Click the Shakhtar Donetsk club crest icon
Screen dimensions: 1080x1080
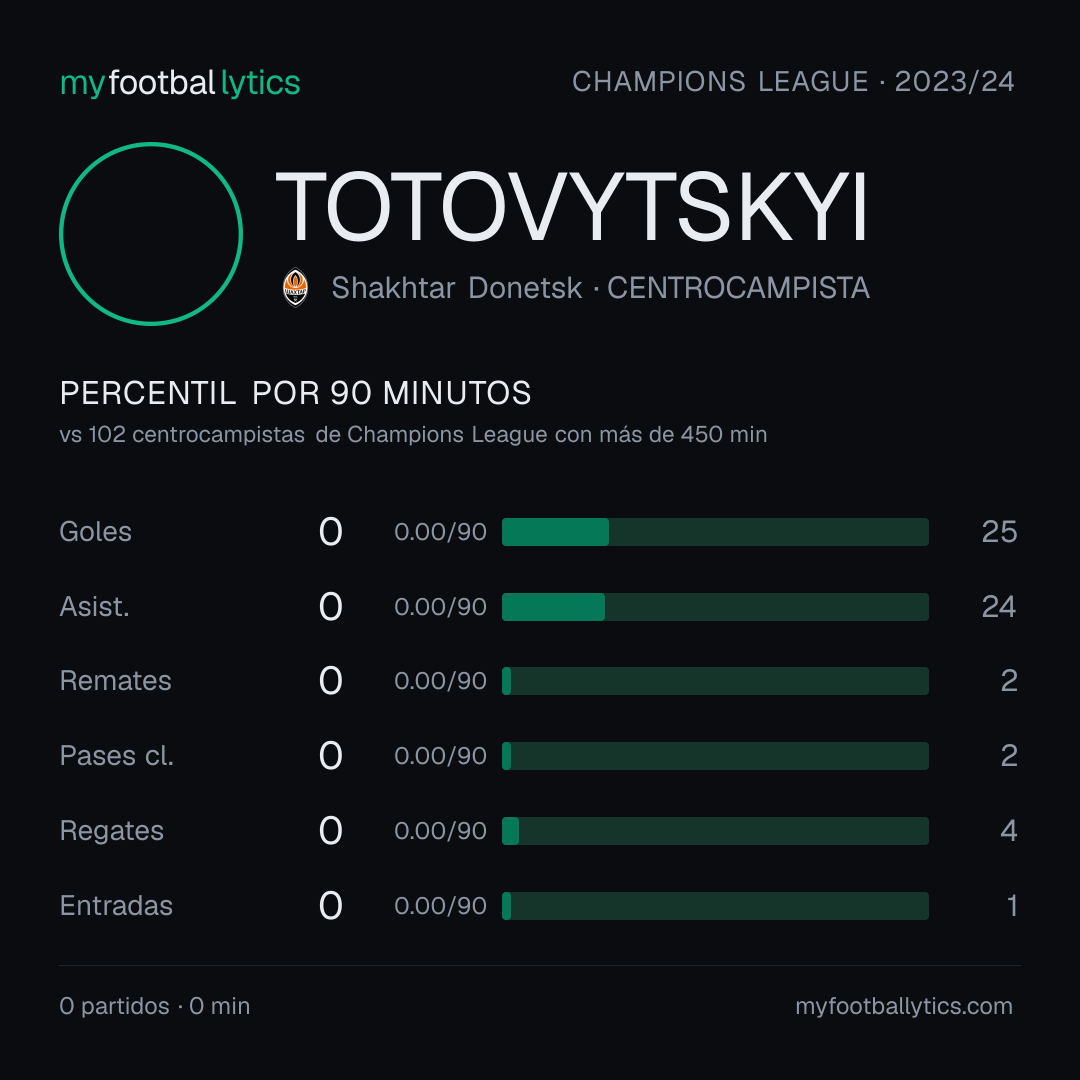(295, 287)
